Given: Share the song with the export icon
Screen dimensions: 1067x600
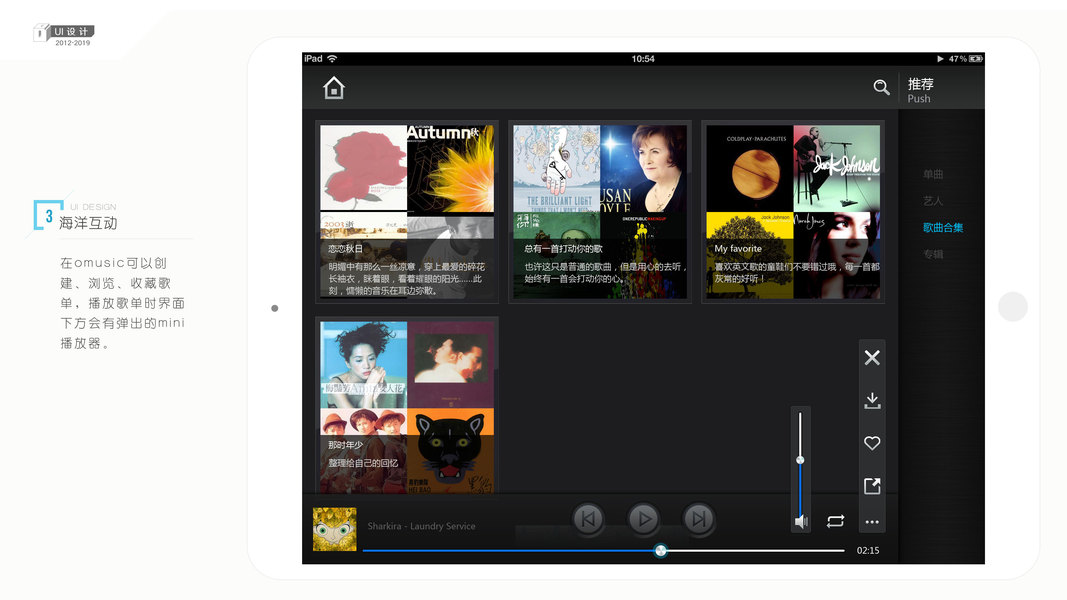Looking at the screenshot, I should pos(872,486).
